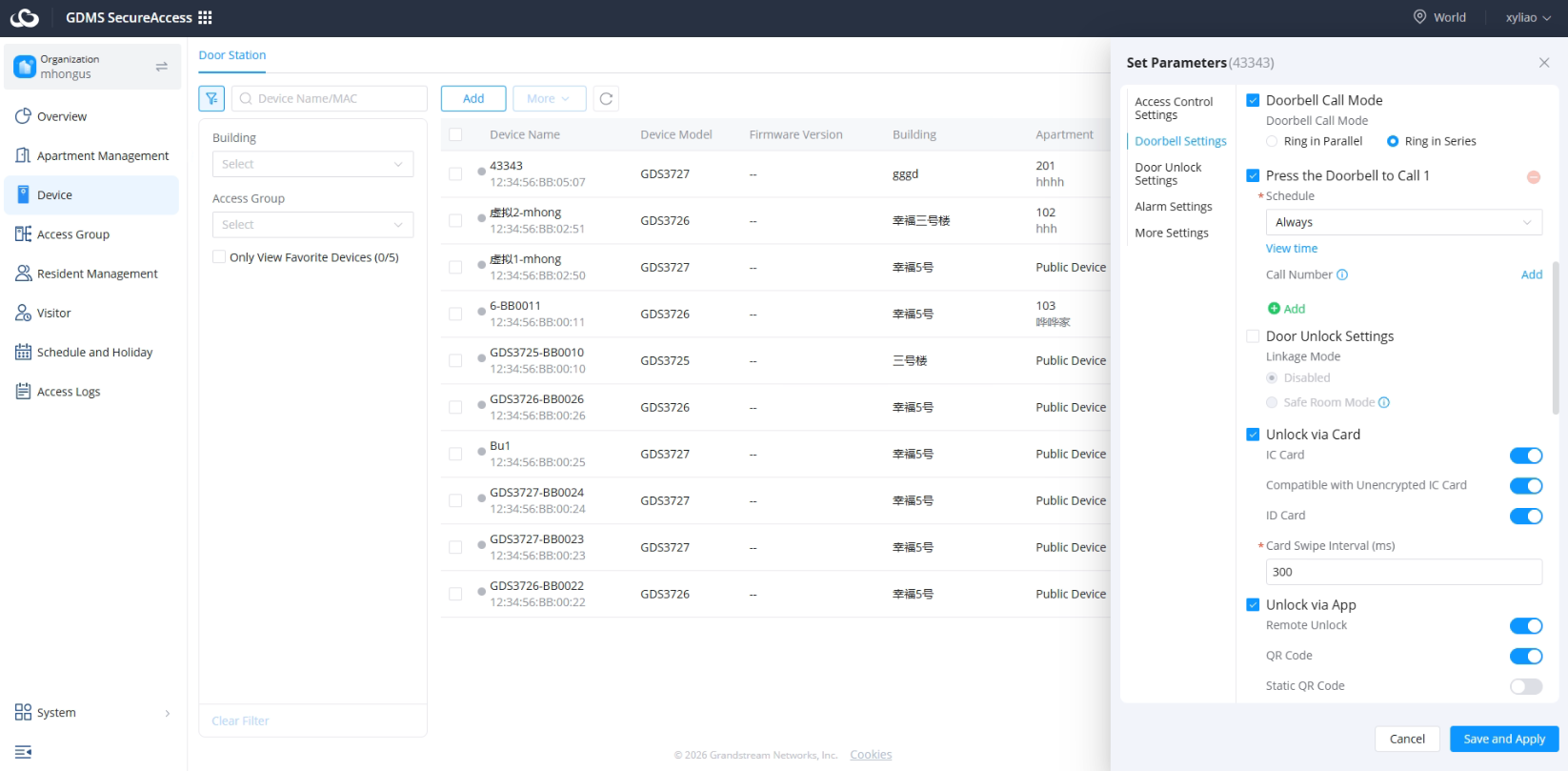
Task: Click the Card Swipe Interval input field
Action: click(1403, 572)
